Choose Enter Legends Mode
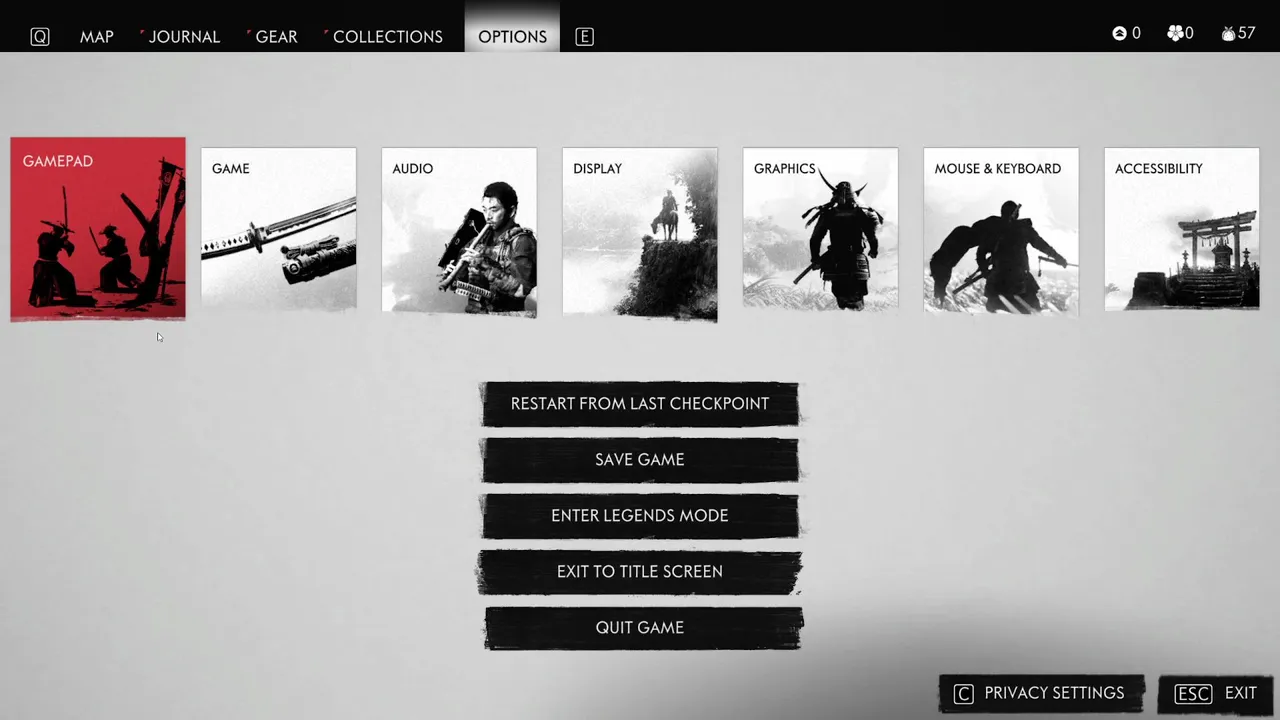Screen dimensions: 1280x720 640,516
